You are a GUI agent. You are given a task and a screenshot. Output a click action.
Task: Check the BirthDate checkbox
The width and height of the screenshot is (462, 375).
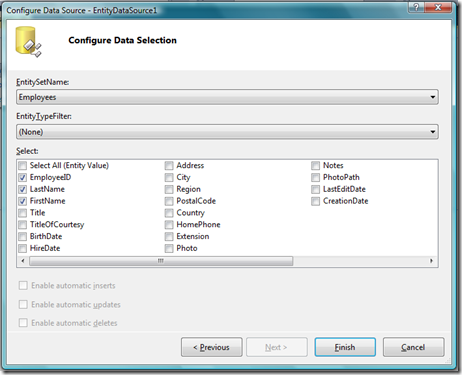(23, 237)
